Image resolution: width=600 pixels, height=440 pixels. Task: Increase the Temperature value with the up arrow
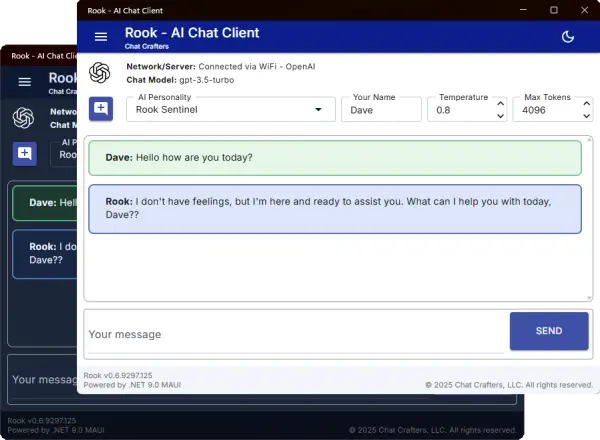click(500, 104)
